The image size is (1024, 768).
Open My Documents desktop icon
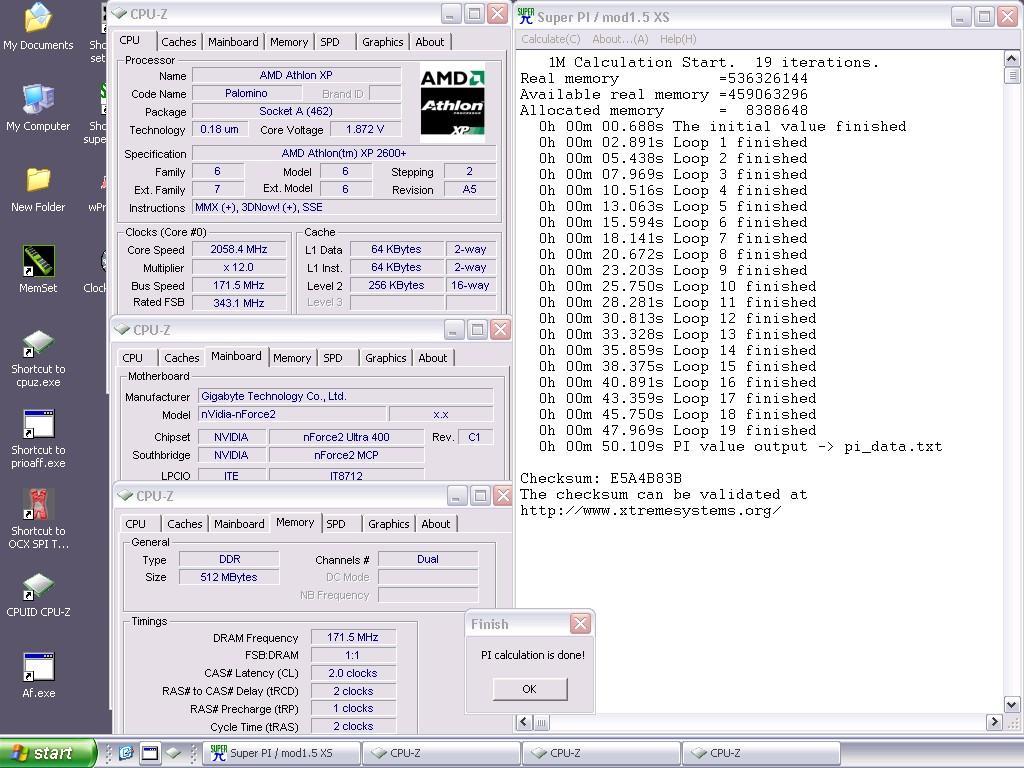click(38, 26)
